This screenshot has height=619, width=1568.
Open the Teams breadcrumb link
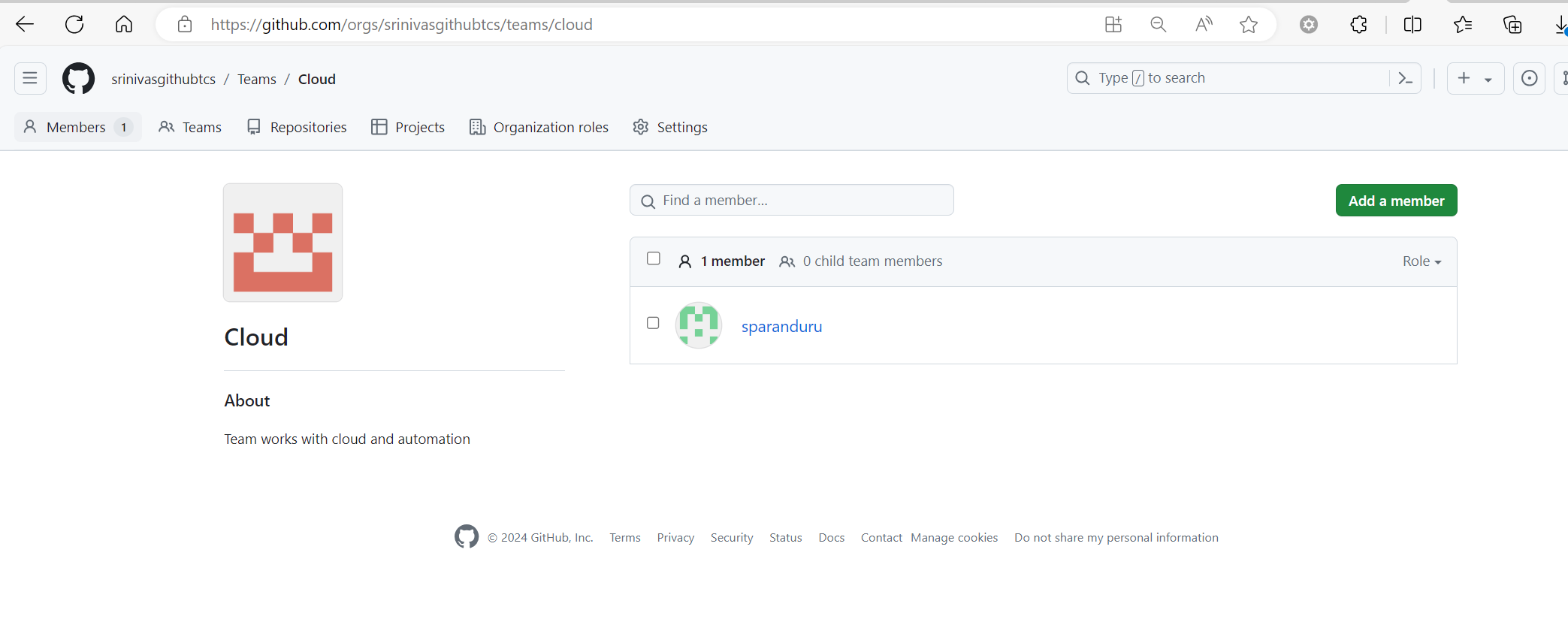point(257,79)
